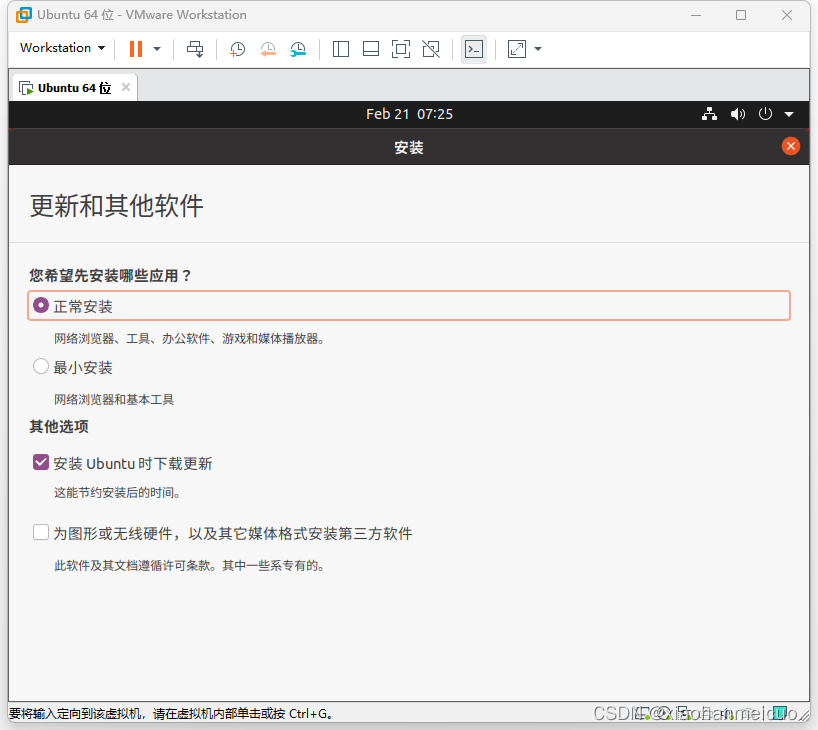
Task: Toggle Unity mode icon
Action: click(431, 49)
